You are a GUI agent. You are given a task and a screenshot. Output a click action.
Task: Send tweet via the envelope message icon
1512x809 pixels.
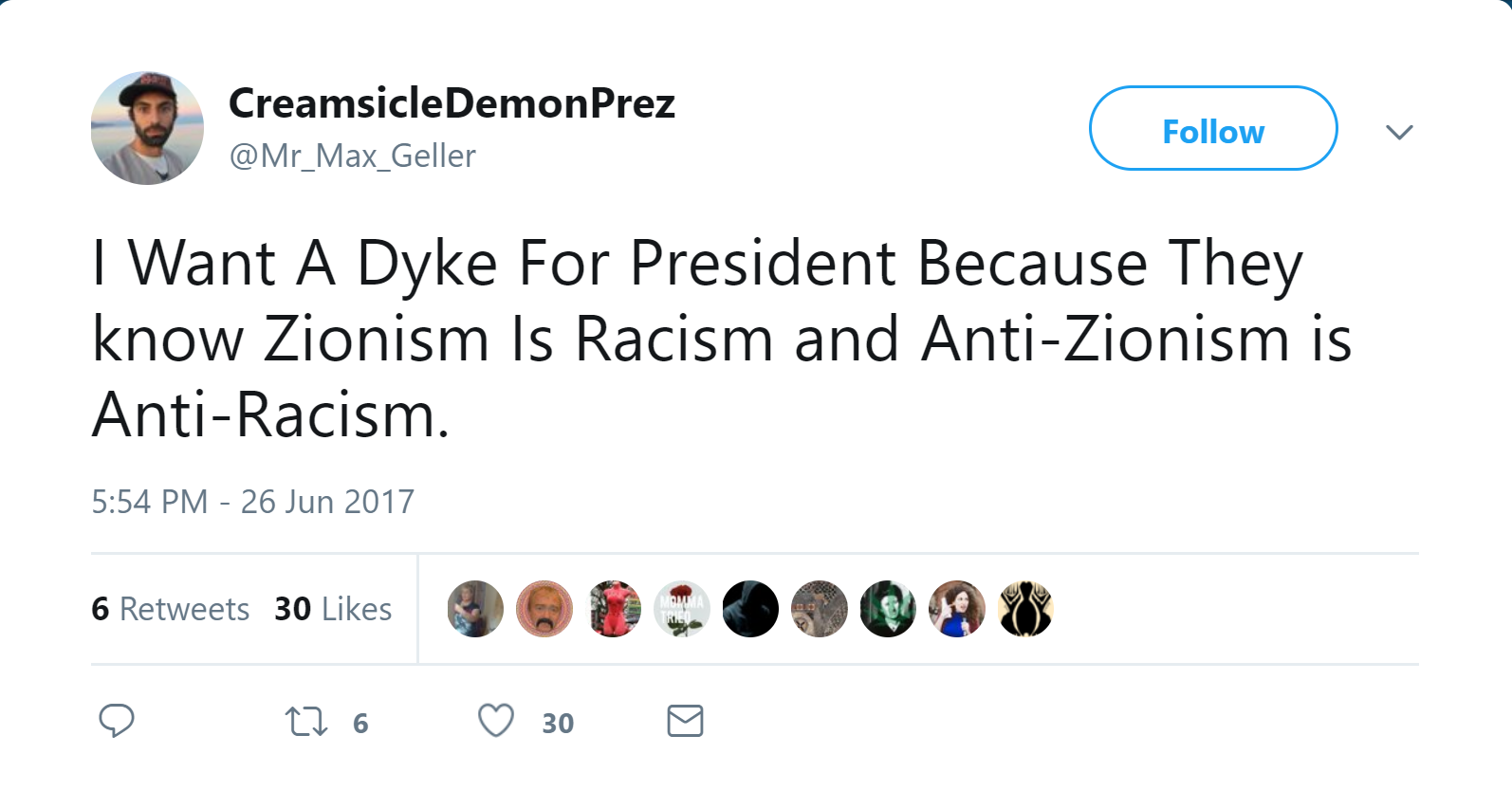pyautogui.click(x=685, y=721)
